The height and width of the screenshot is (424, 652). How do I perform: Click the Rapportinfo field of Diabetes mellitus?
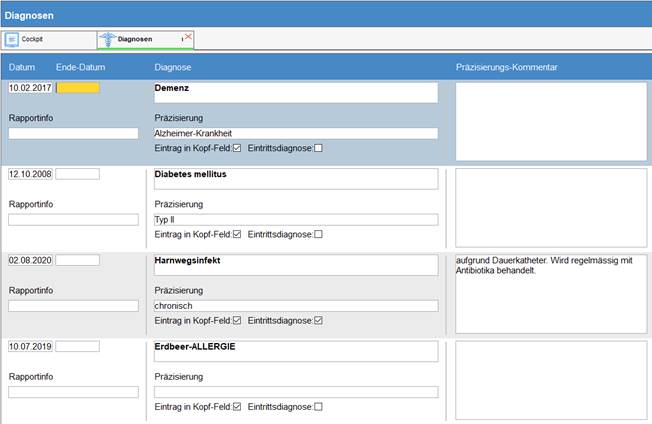point(73,220)
